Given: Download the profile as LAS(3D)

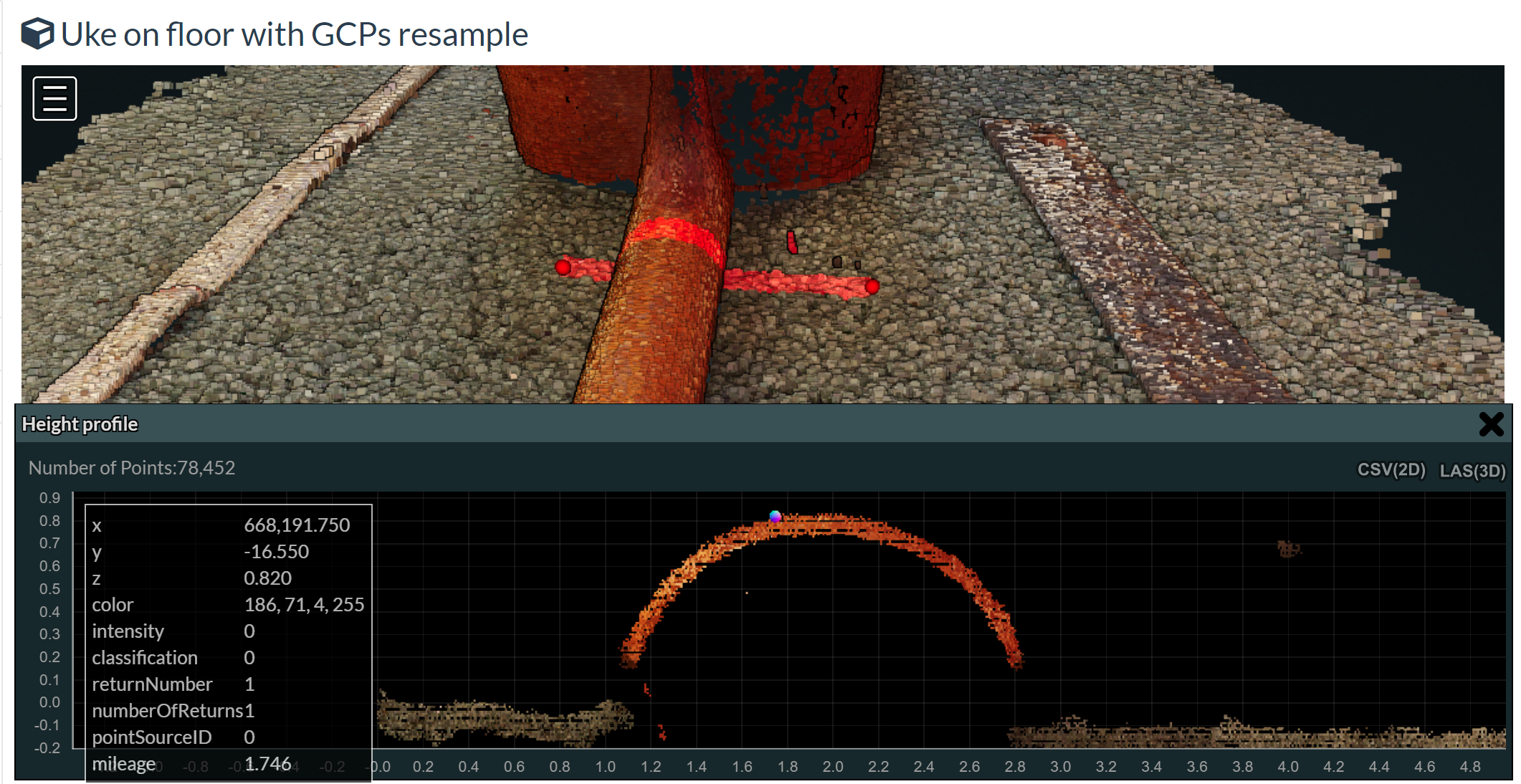Looking at the screenshot, I should tap(1472, 470).
